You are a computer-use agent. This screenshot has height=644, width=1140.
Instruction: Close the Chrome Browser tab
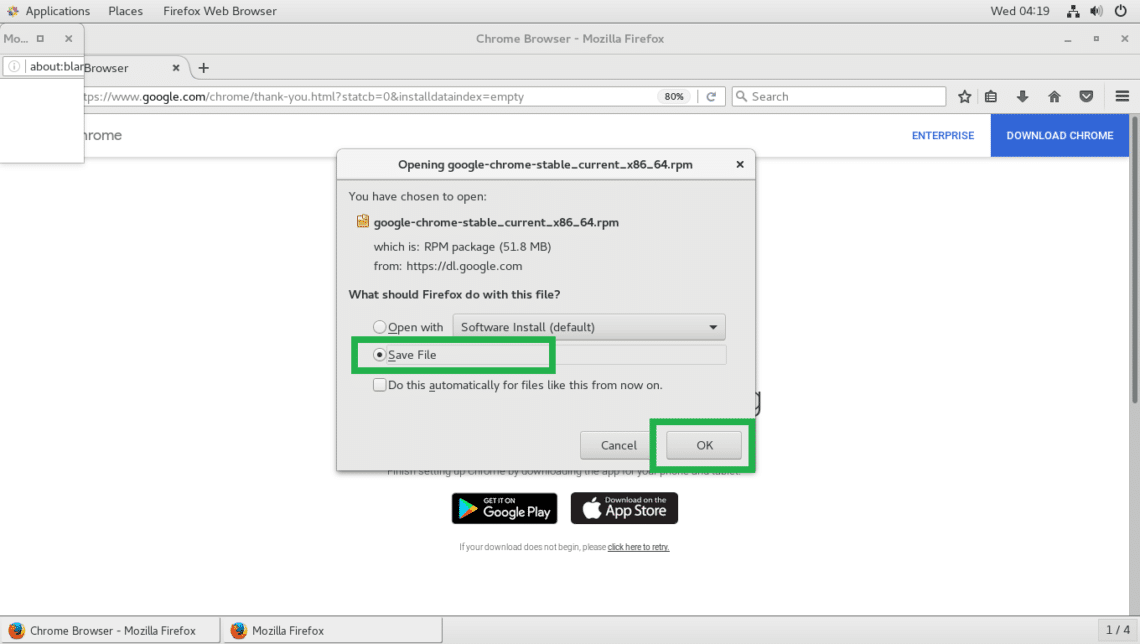point(176,68)
